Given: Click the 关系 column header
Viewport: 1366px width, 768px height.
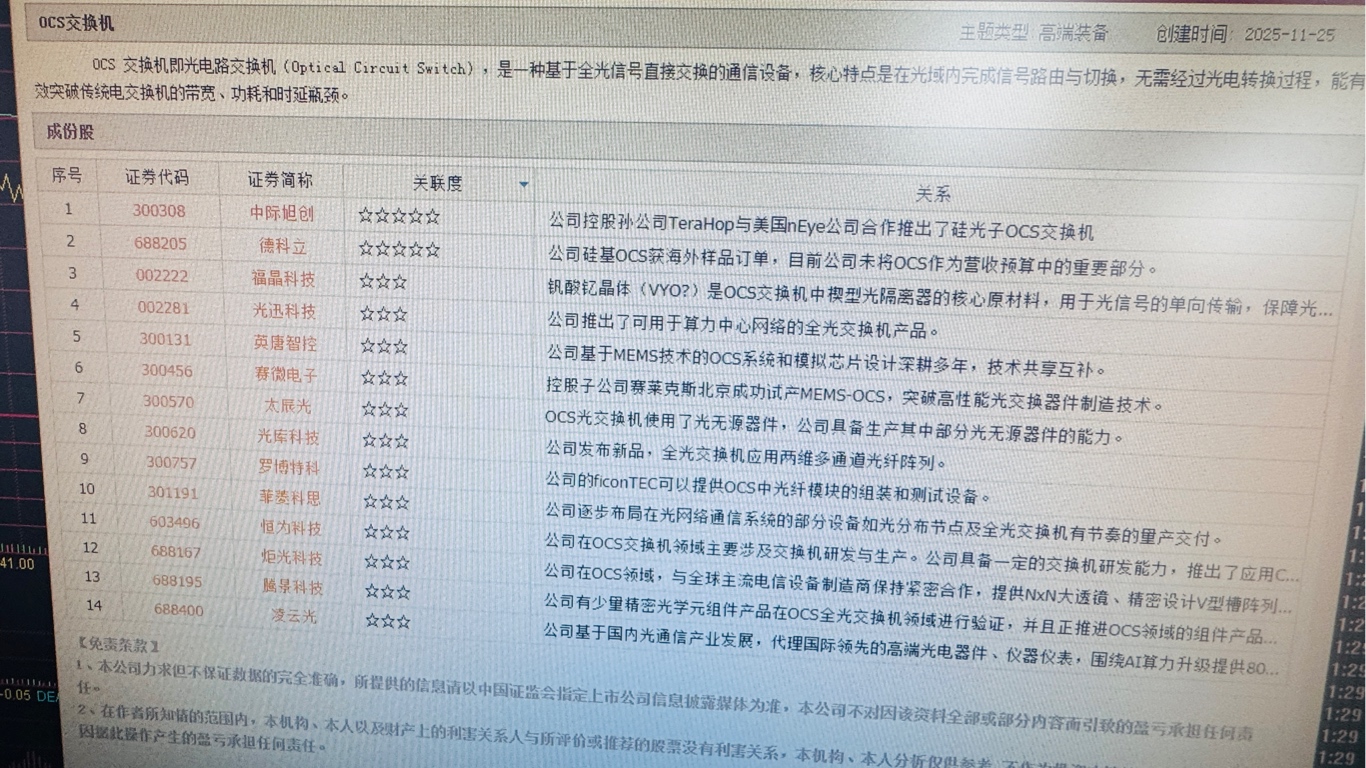Looking at the screenshot, I should [933, 194].
